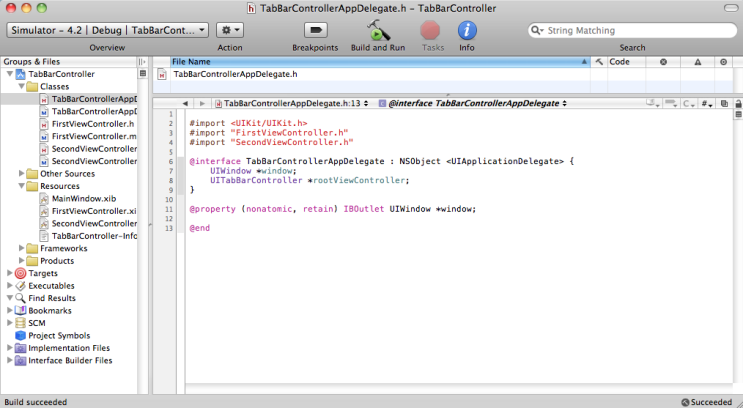Select the FirstViewController.xib resource file
This screenshot has width=743, height=408.
pyautogui.click(x=94, y=211)
